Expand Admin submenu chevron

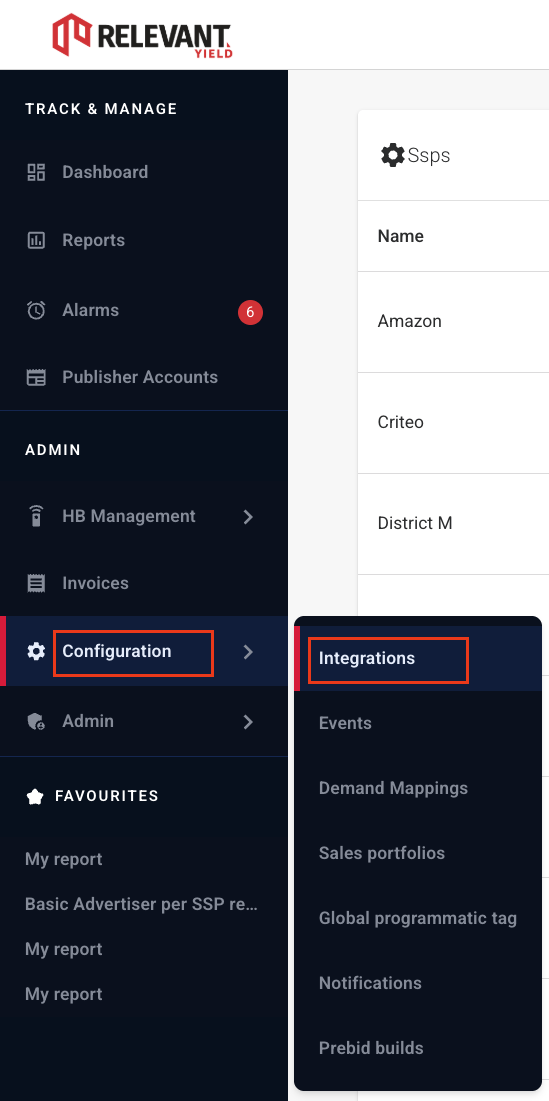coord(248,722)
